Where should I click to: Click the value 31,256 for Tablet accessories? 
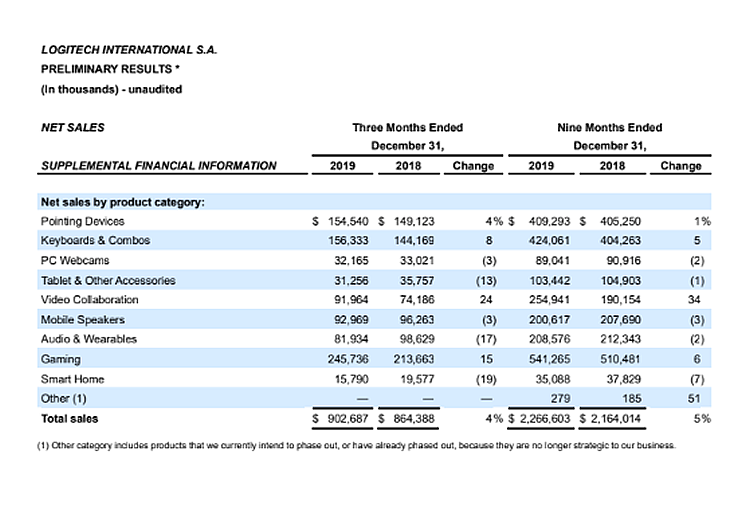tap(351, 281)
